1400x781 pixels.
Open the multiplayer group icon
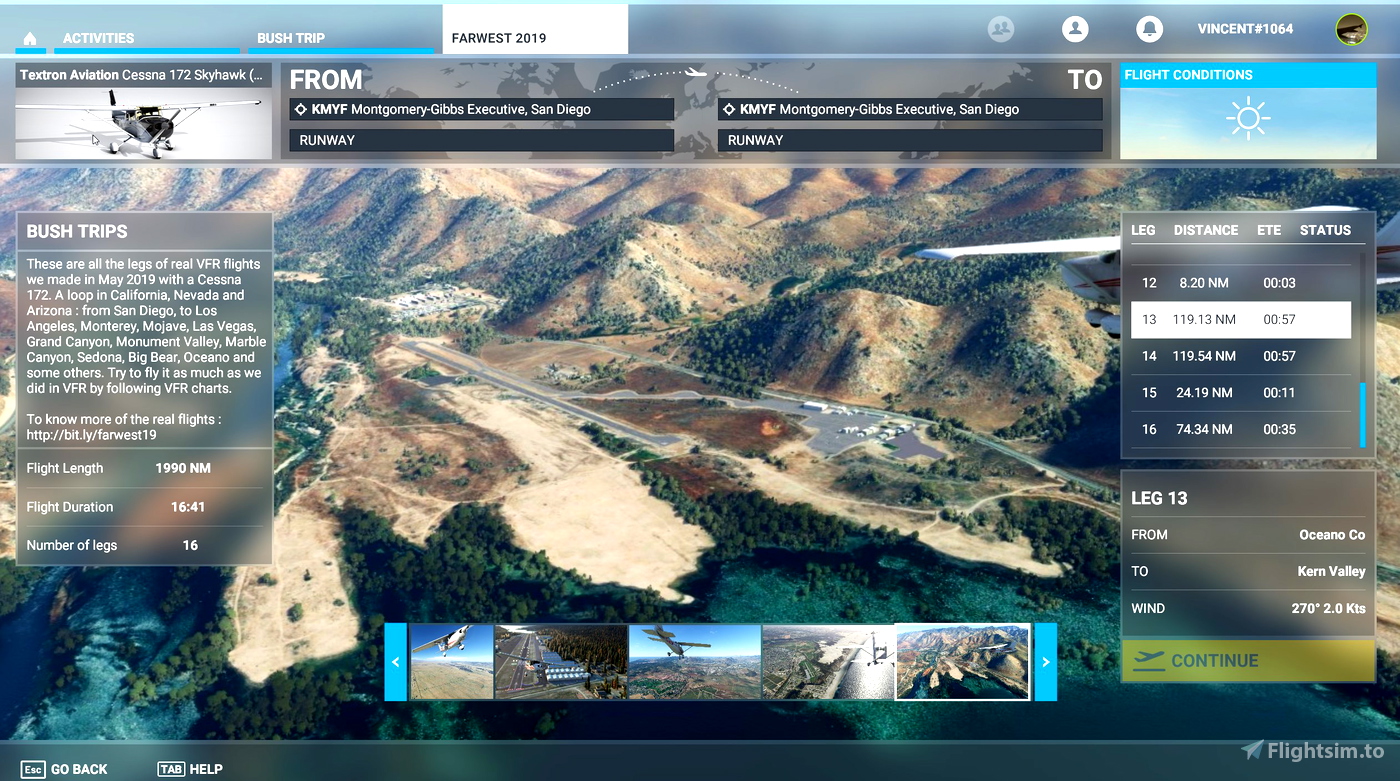tap(1001, 29)
